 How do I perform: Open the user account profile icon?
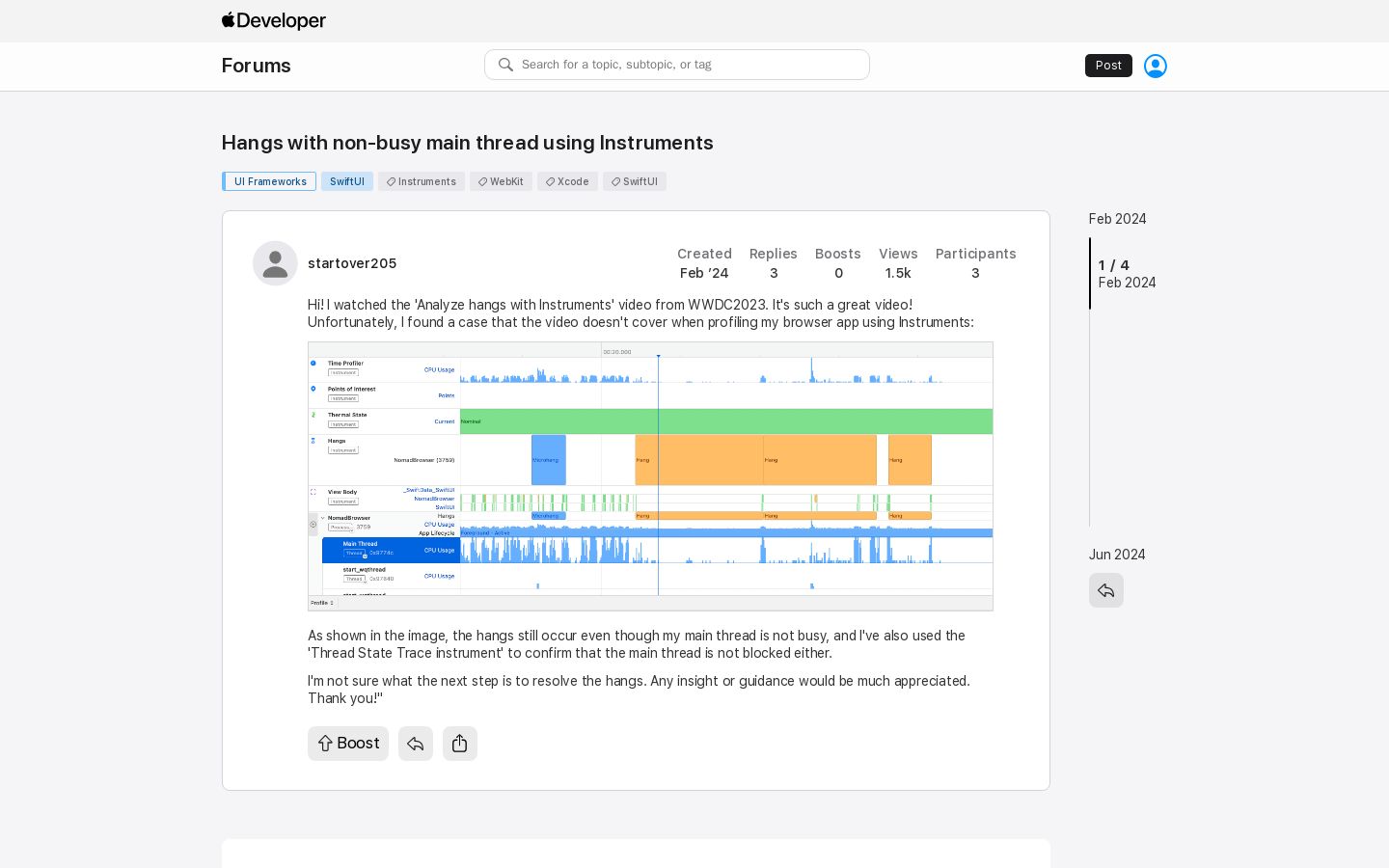[x=1156, y=66]
